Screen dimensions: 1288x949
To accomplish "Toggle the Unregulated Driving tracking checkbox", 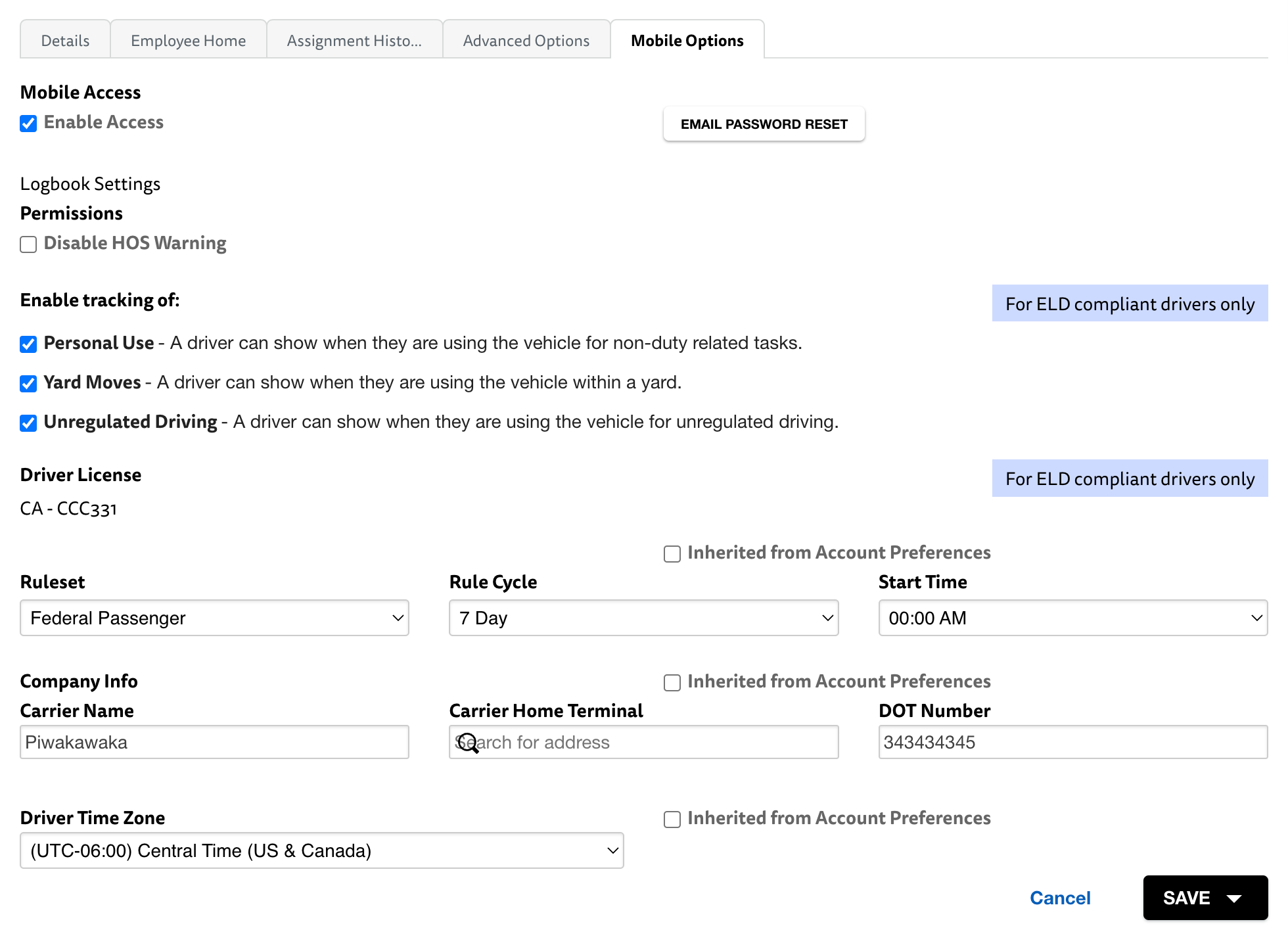I will pyautogui.click(x=28, y=423).
